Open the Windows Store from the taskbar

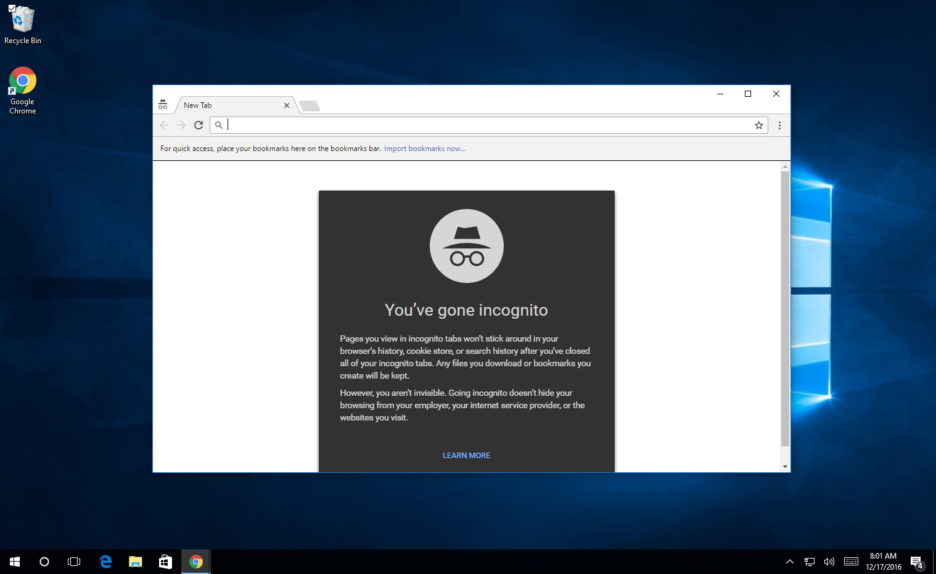coord(165,561)
